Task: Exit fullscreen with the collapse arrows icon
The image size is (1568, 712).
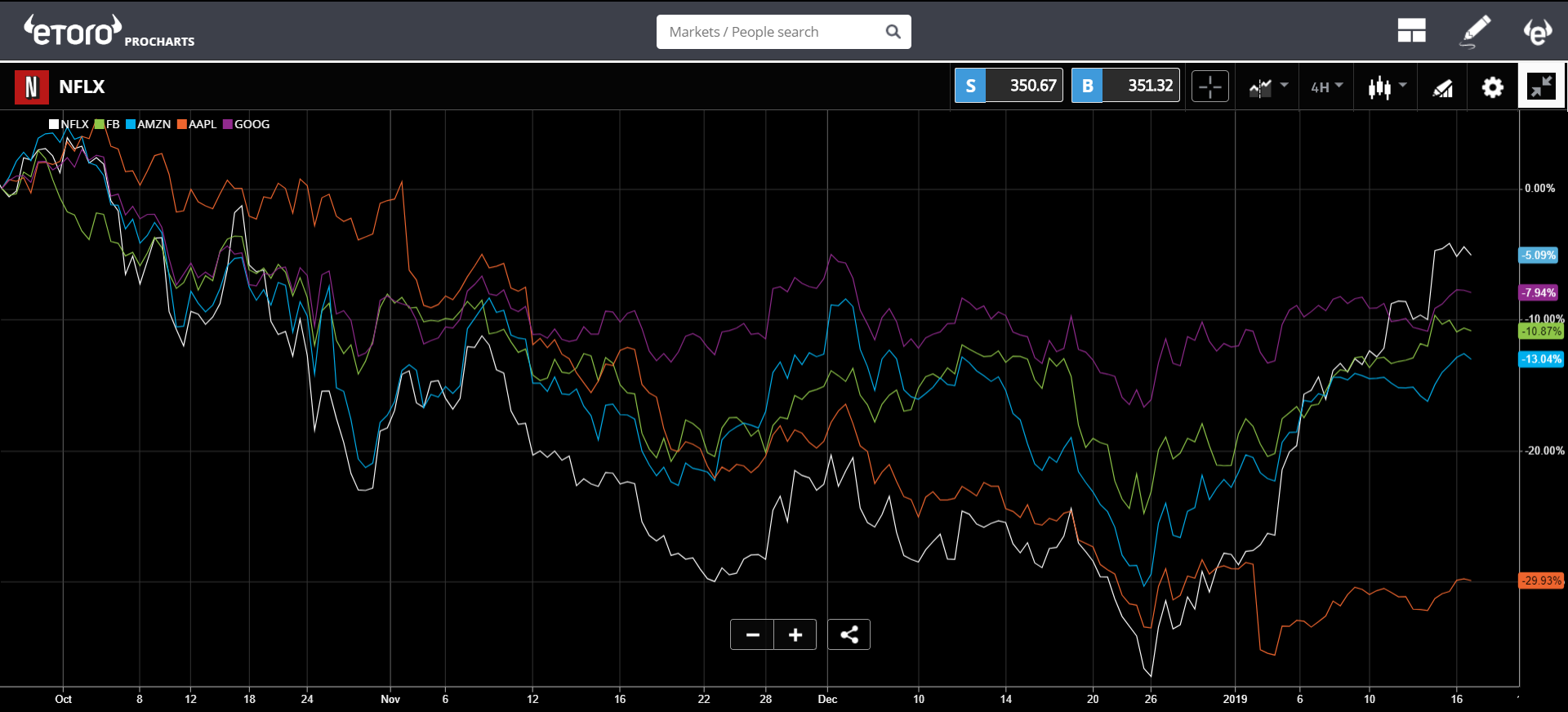Action: pyautogui.click(x=1541, y=86)
